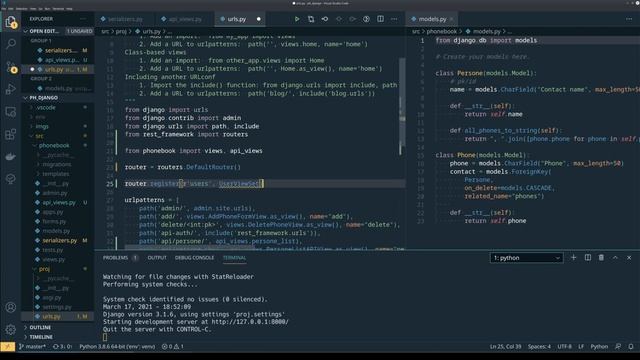Viewport: 640px width, 360px height.
Task: Open api_views.py in the phonebook folder tree
Action: (x=59, y=202)
